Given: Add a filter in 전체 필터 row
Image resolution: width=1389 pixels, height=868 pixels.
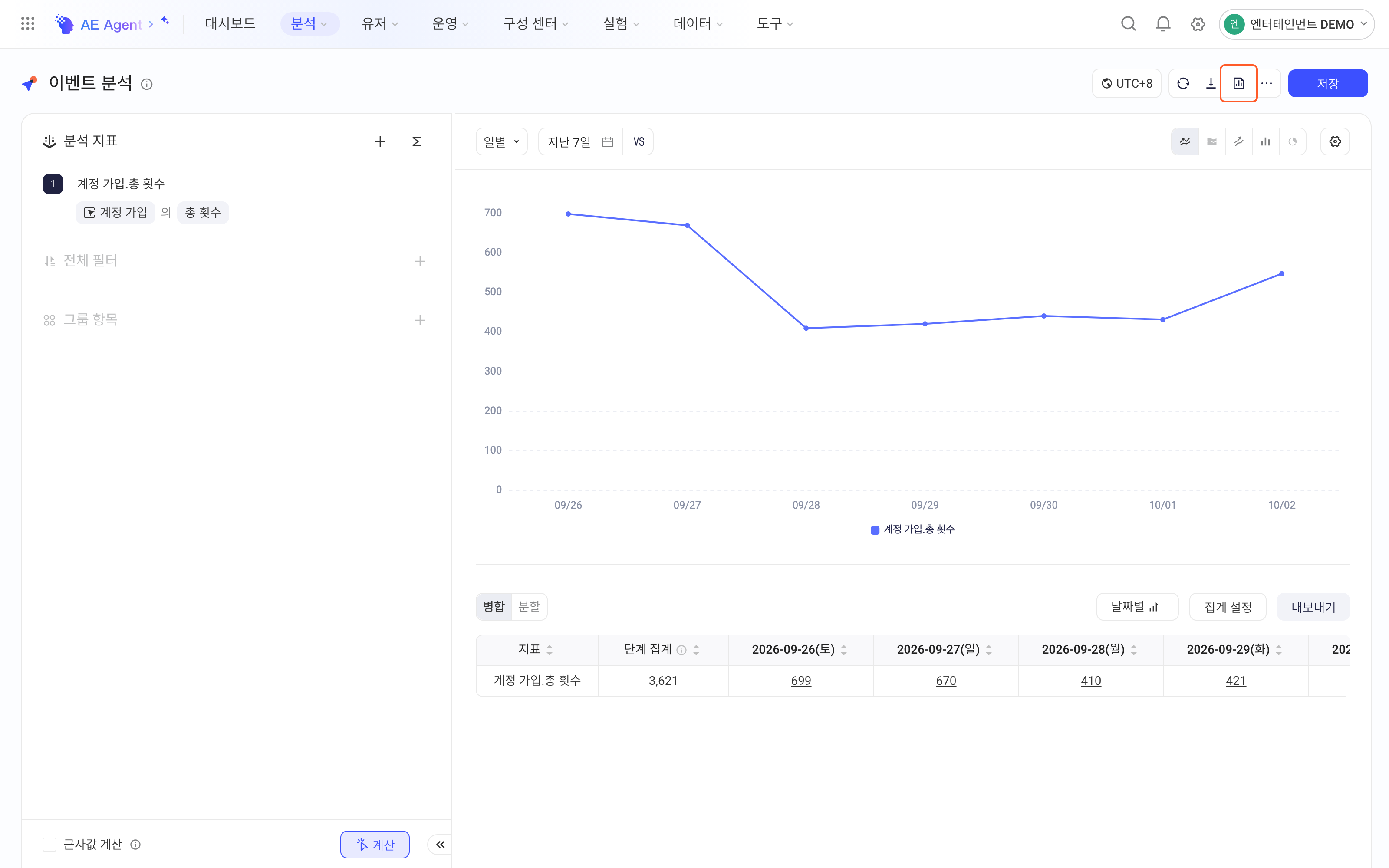Looking at the screenshot, I should point(420,261).
